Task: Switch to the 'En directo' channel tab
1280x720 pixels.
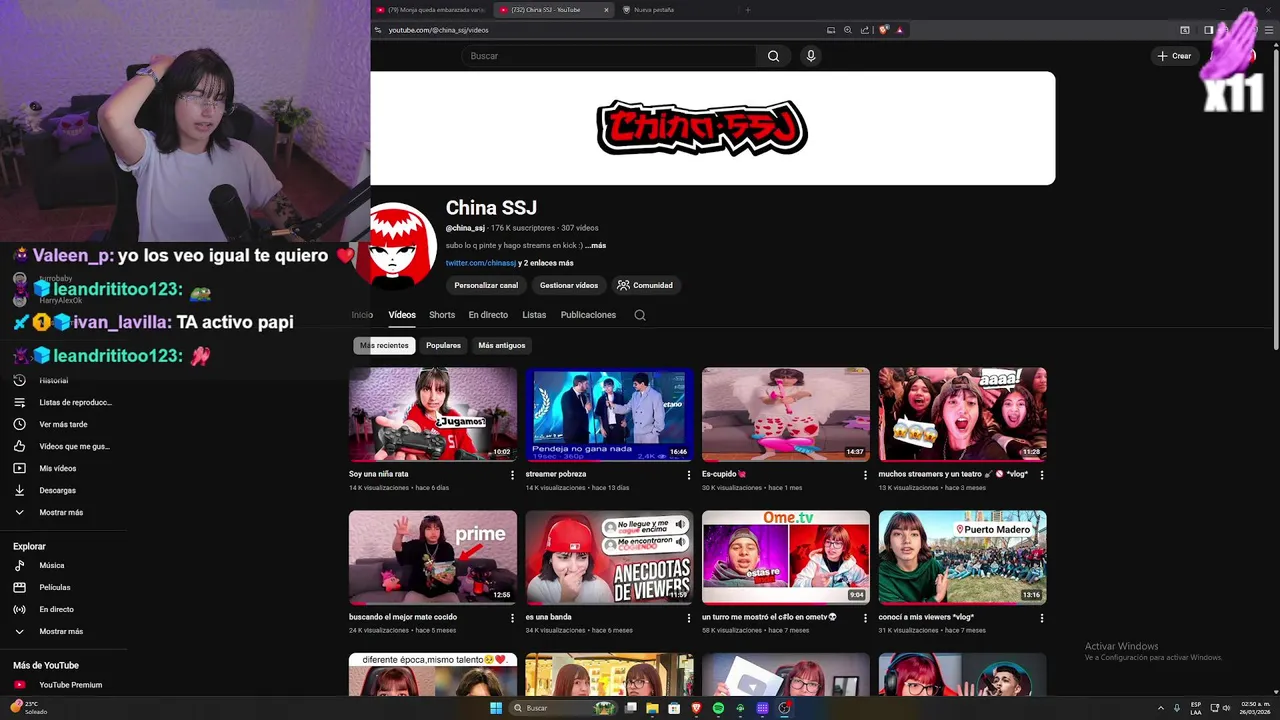Action: coord(488,315)
